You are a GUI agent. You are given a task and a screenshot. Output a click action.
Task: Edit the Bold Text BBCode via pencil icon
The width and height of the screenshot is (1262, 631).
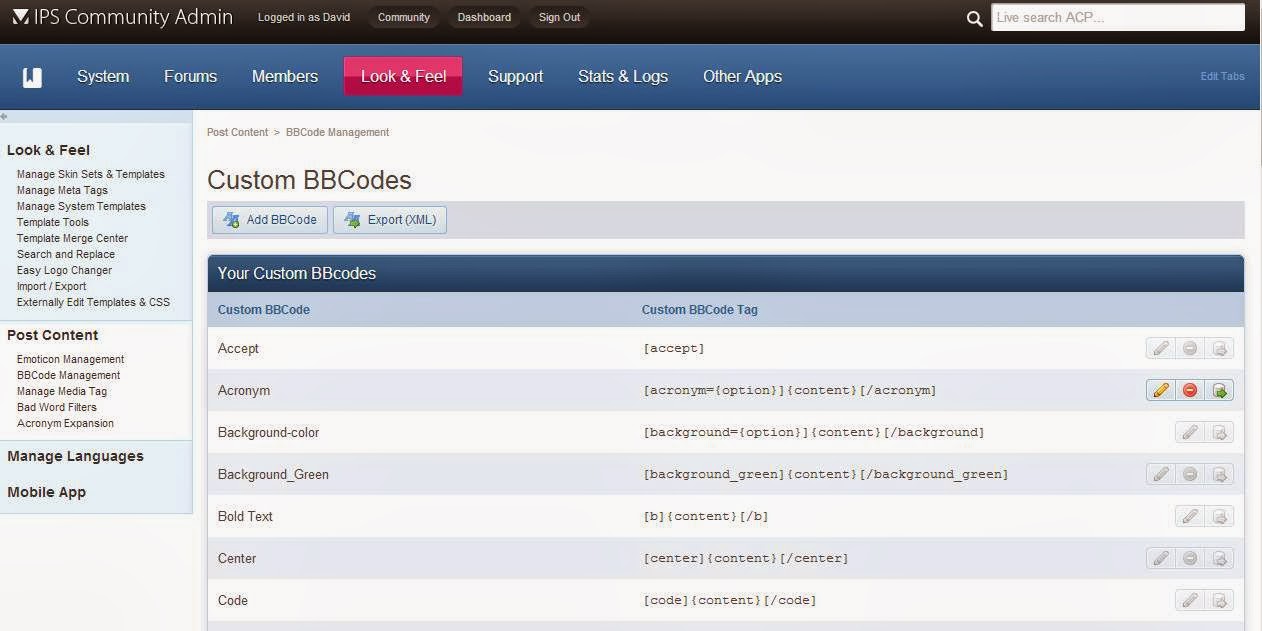(x=1190, y=516)
